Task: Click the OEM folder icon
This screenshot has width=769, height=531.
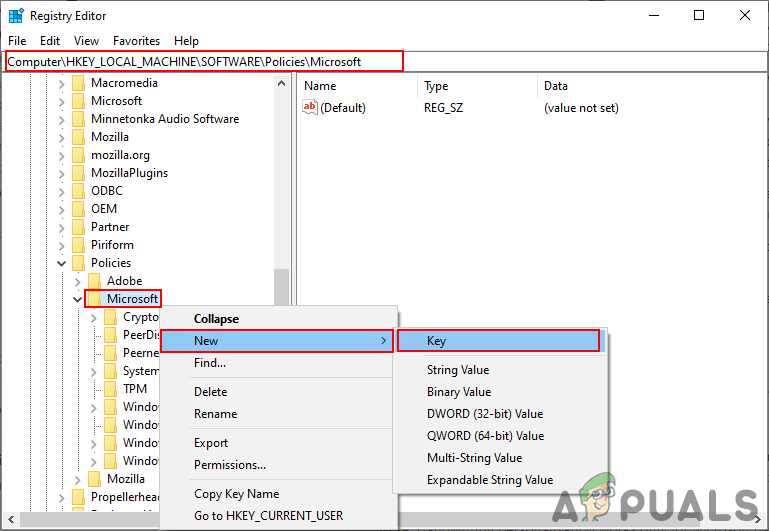Action: 78,209
